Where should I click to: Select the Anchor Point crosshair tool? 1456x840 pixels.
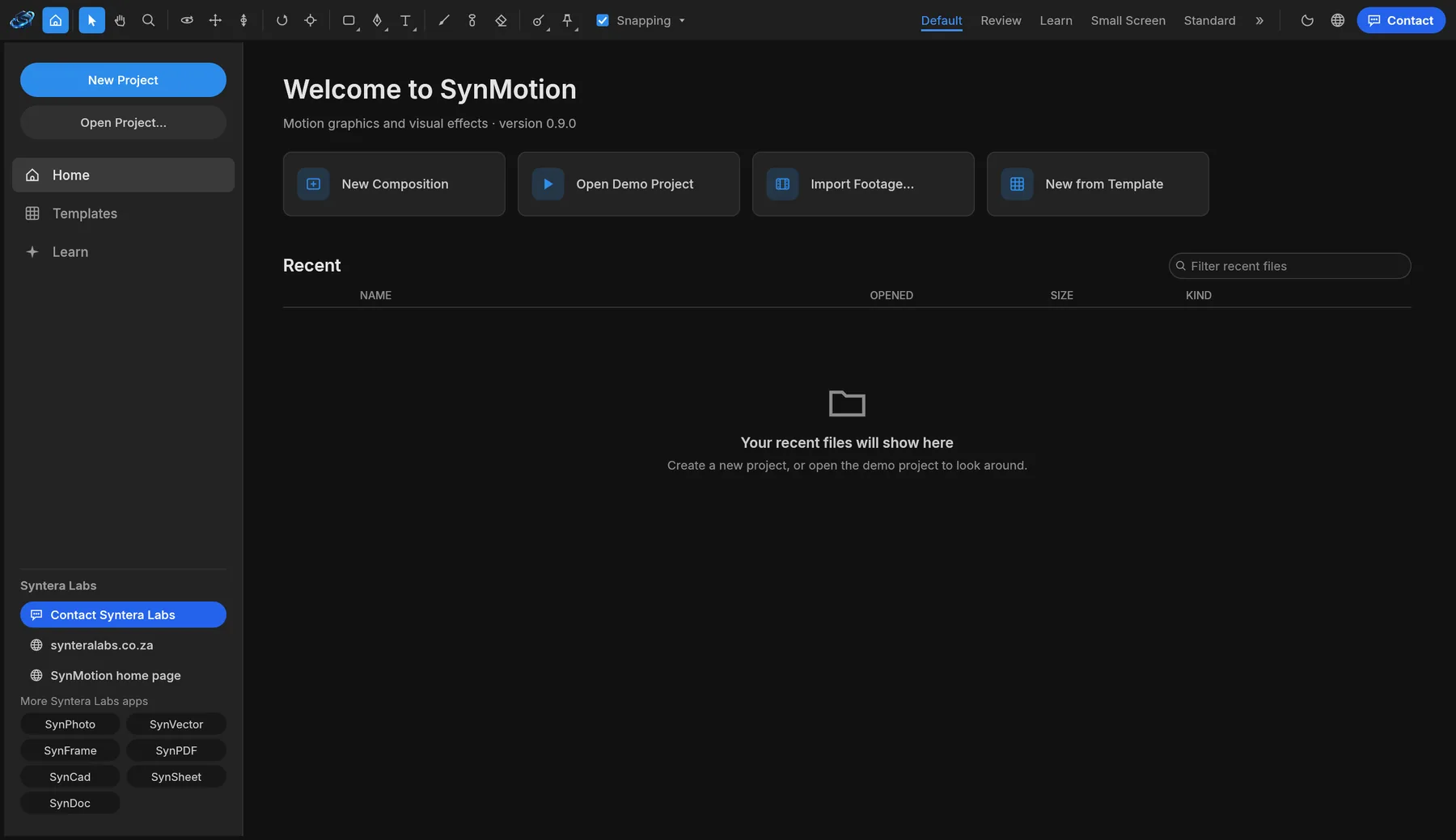click(x=311, y=20)
